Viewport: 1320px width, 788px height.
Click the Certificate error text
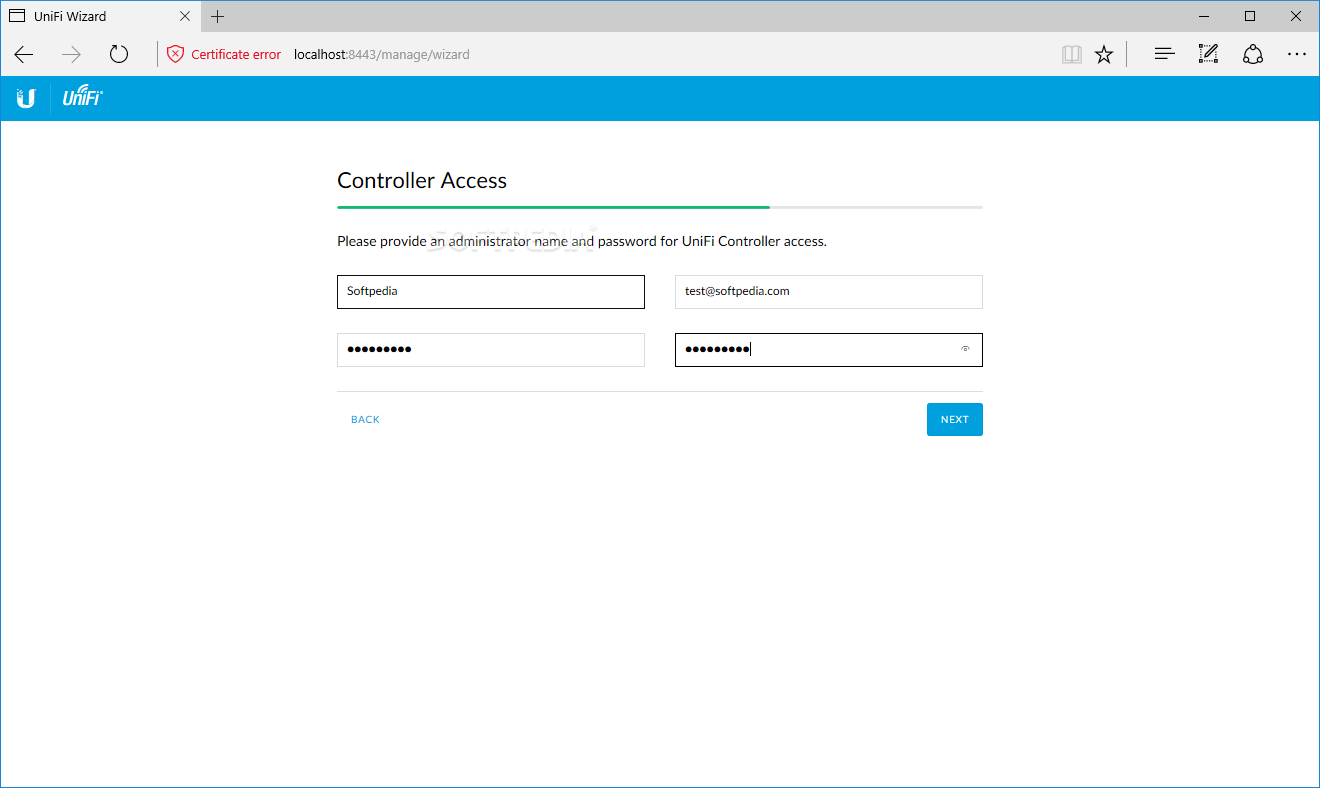click(x=236, y=54)
